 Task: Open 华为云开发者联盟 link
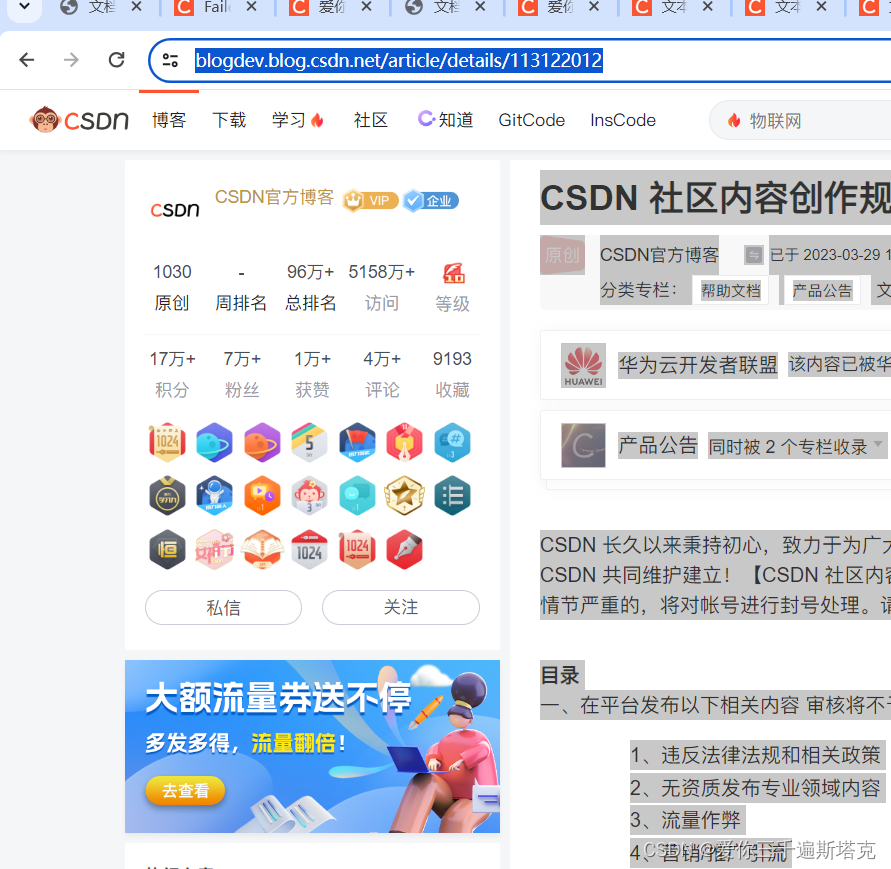point(698,365)
